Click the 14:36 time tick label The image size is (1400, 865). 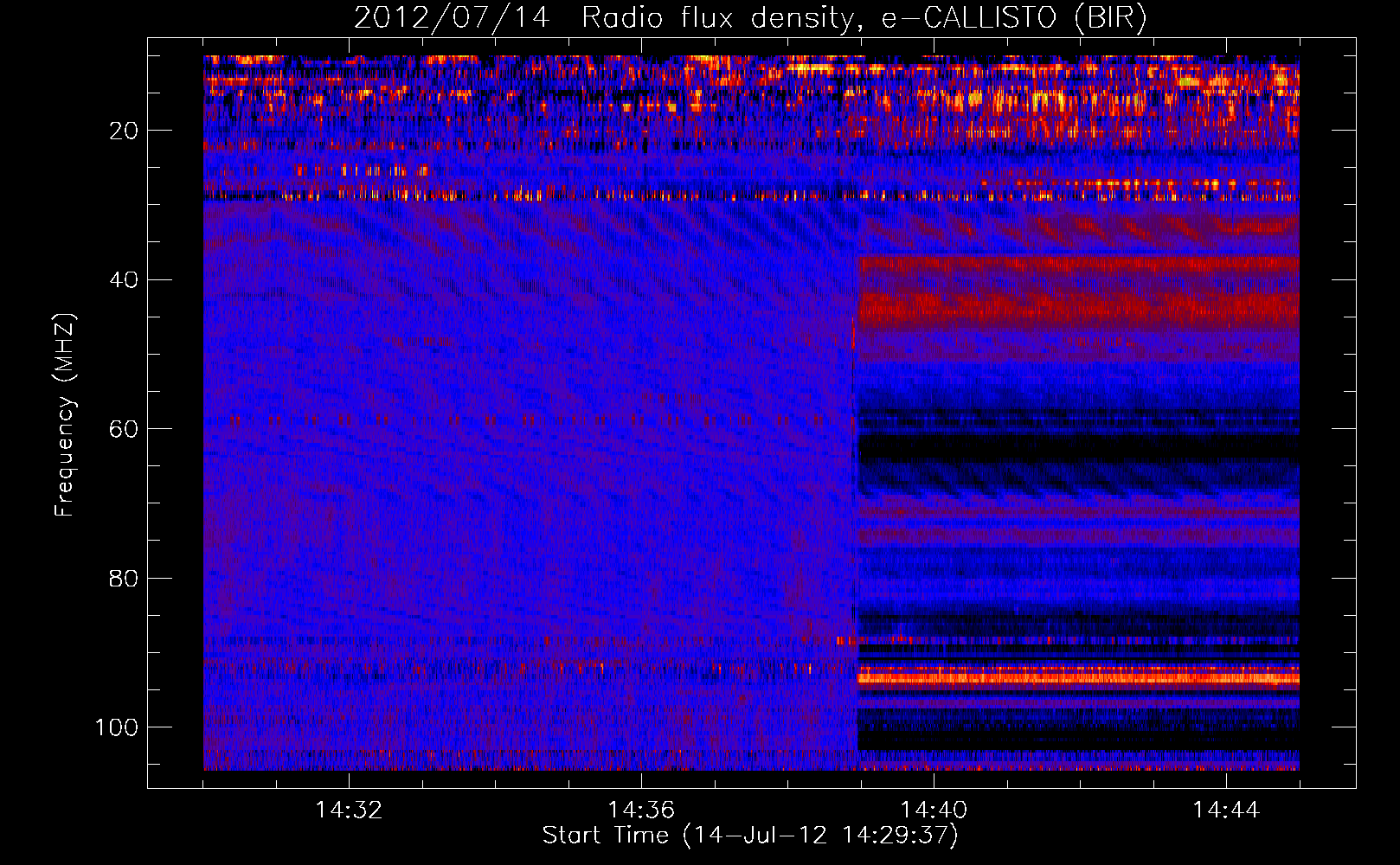[x=641, y=810]
